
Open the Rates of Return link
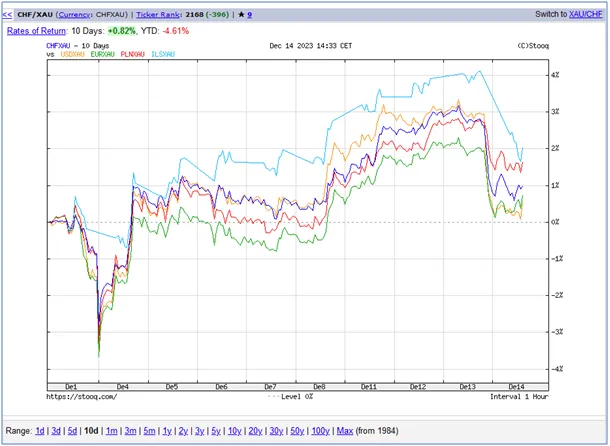tap(36, 31)
